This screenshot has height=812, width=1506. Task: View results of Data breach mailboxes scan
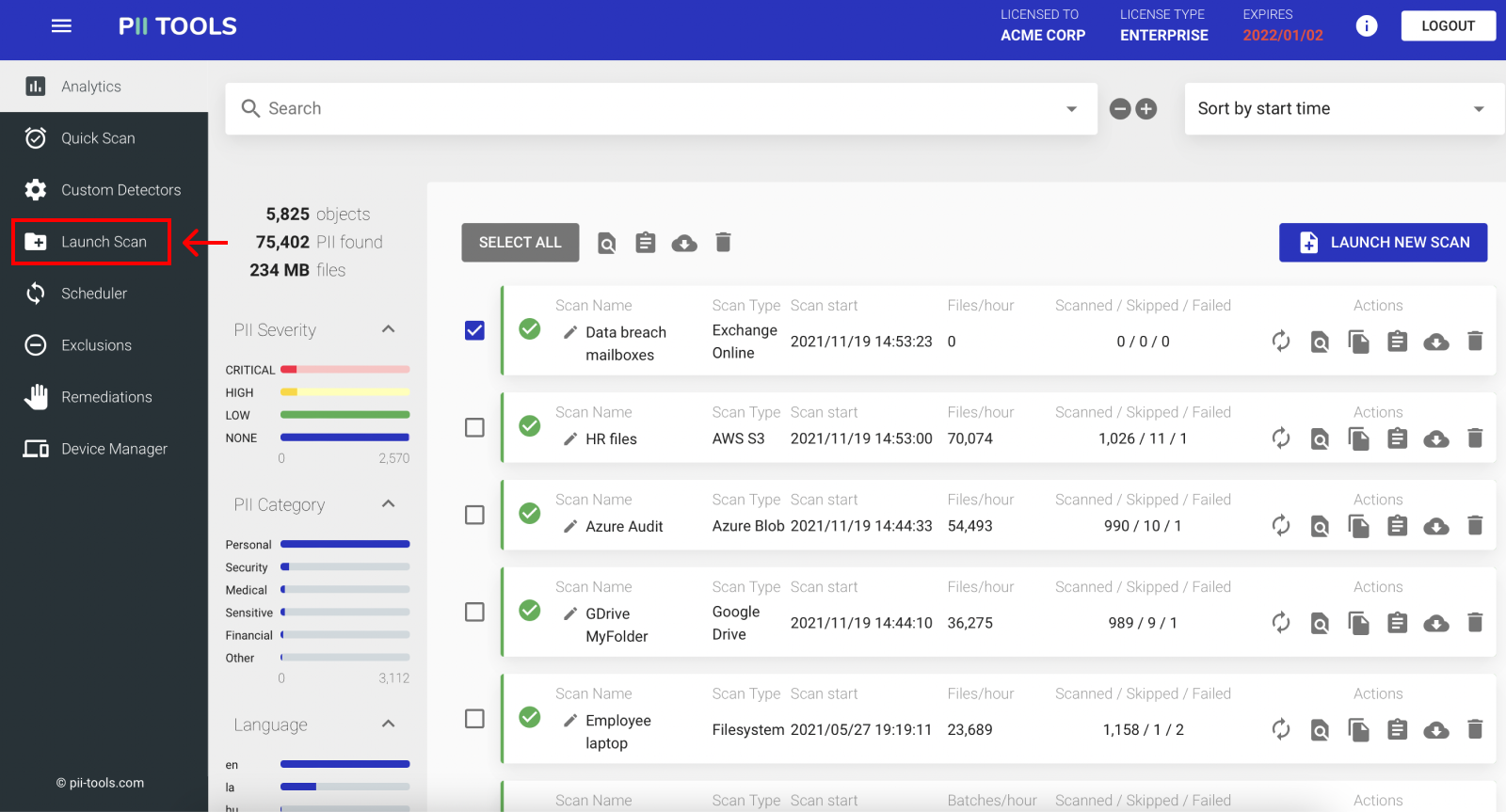tap(1320, 342)
